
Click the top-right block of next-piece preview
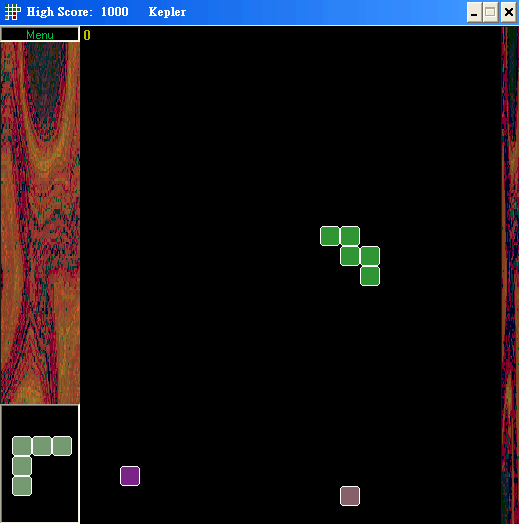(x=62, y=446)
